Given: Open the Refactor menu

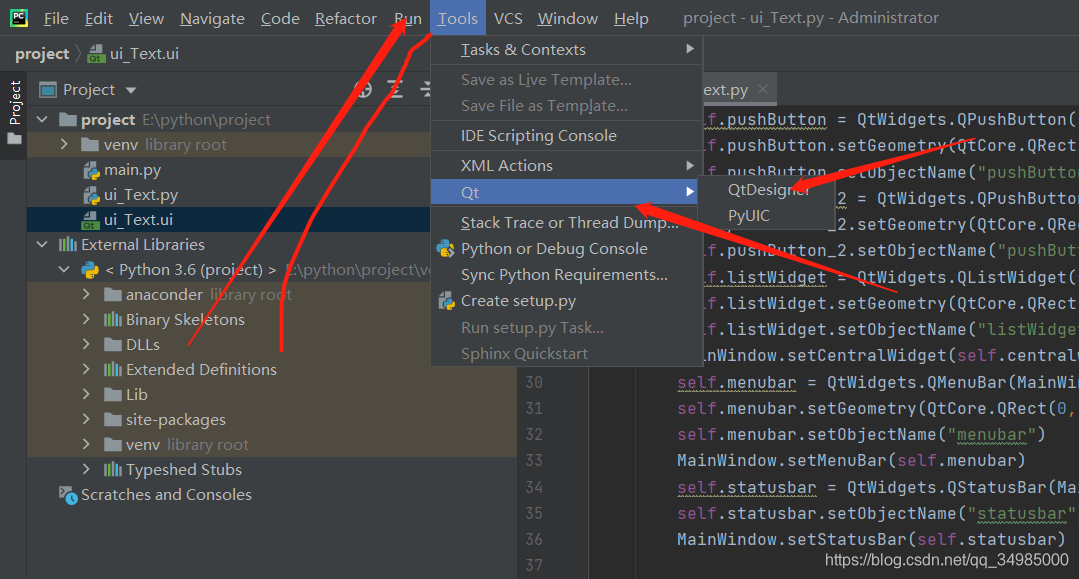Looking at the screenshot, I should (345, 19).
